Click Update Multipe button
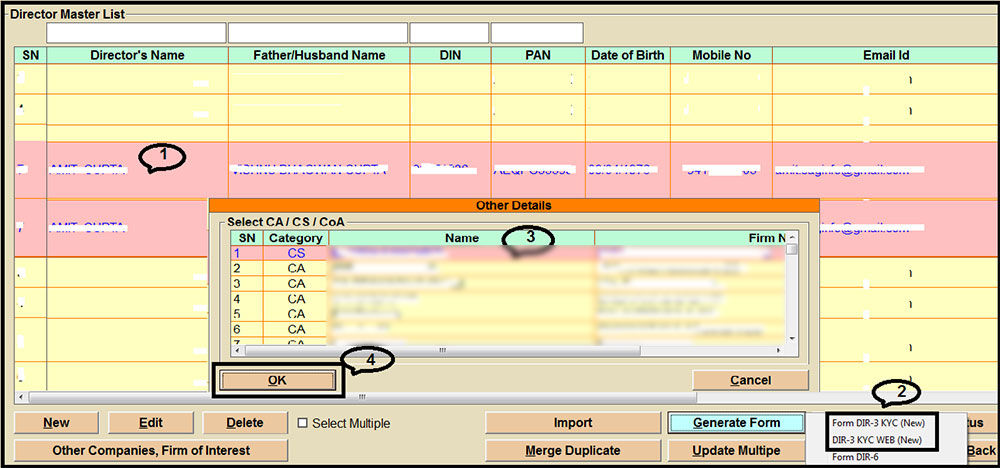This screenshot has width=1000, height=468. coord(736,451)
